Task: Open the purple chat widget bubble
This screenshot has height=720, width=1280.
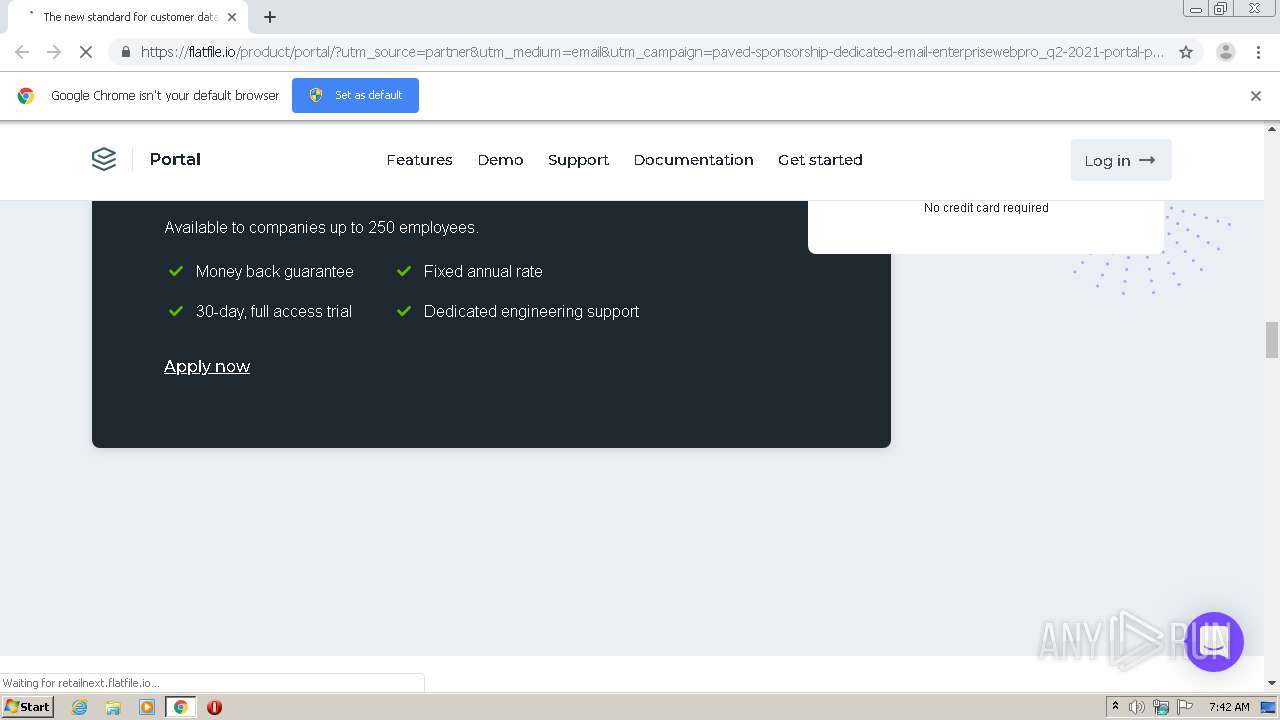Action: (x=1214, y=642)
